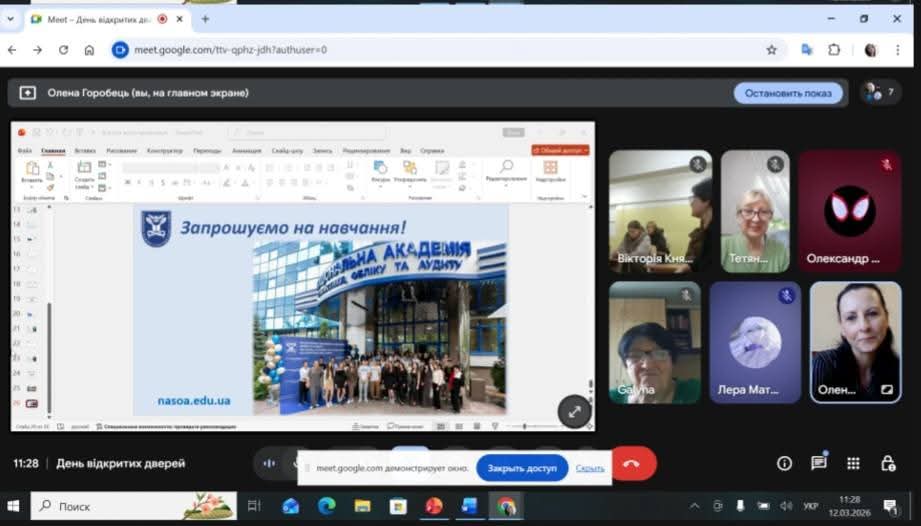
Task: Click the Скрыть link in sharing bar
Action: pyautogui.click(x=590, y=467)
